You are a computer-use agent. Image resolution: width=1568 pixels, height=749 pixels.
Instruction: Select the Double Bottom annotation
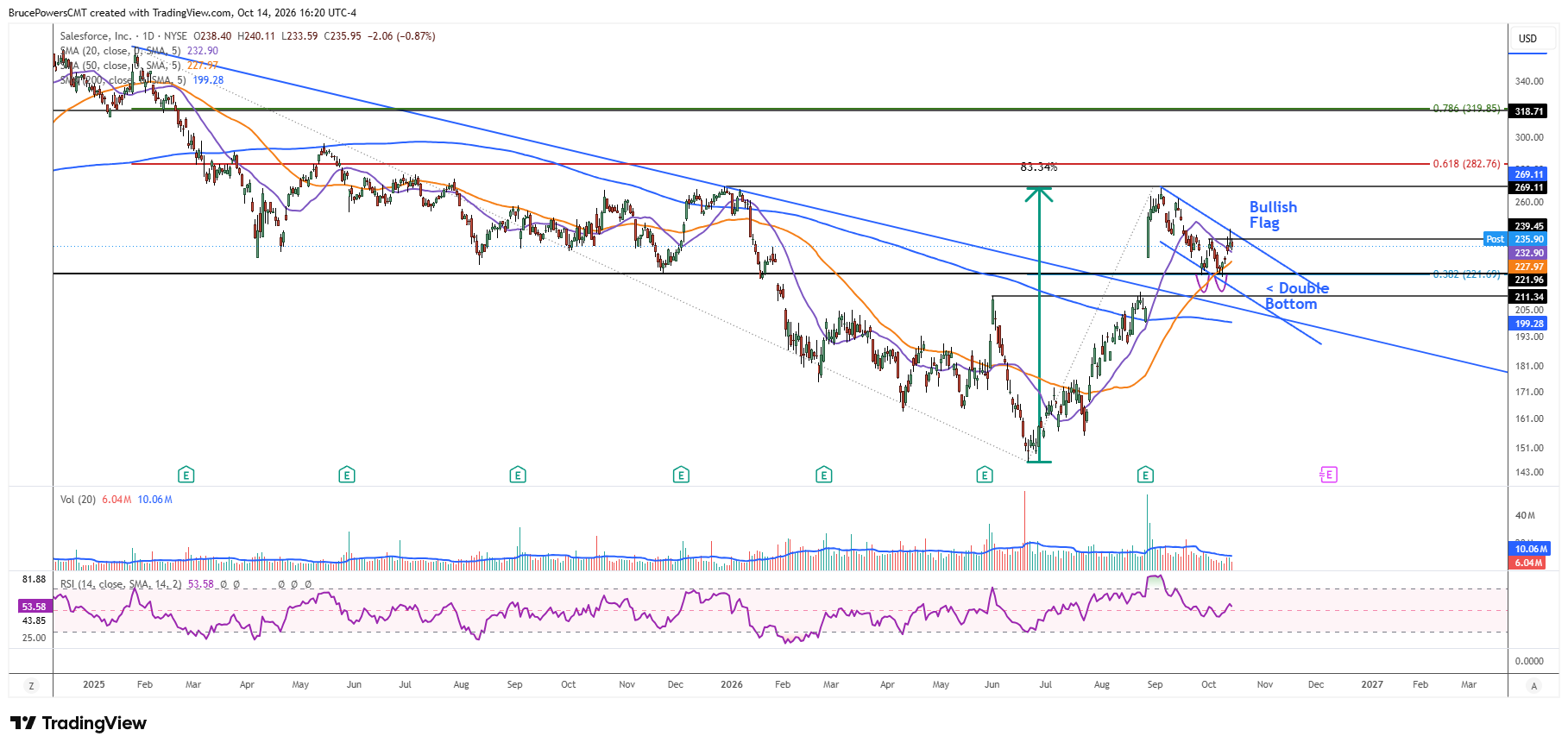click(x=1297, y=296)
